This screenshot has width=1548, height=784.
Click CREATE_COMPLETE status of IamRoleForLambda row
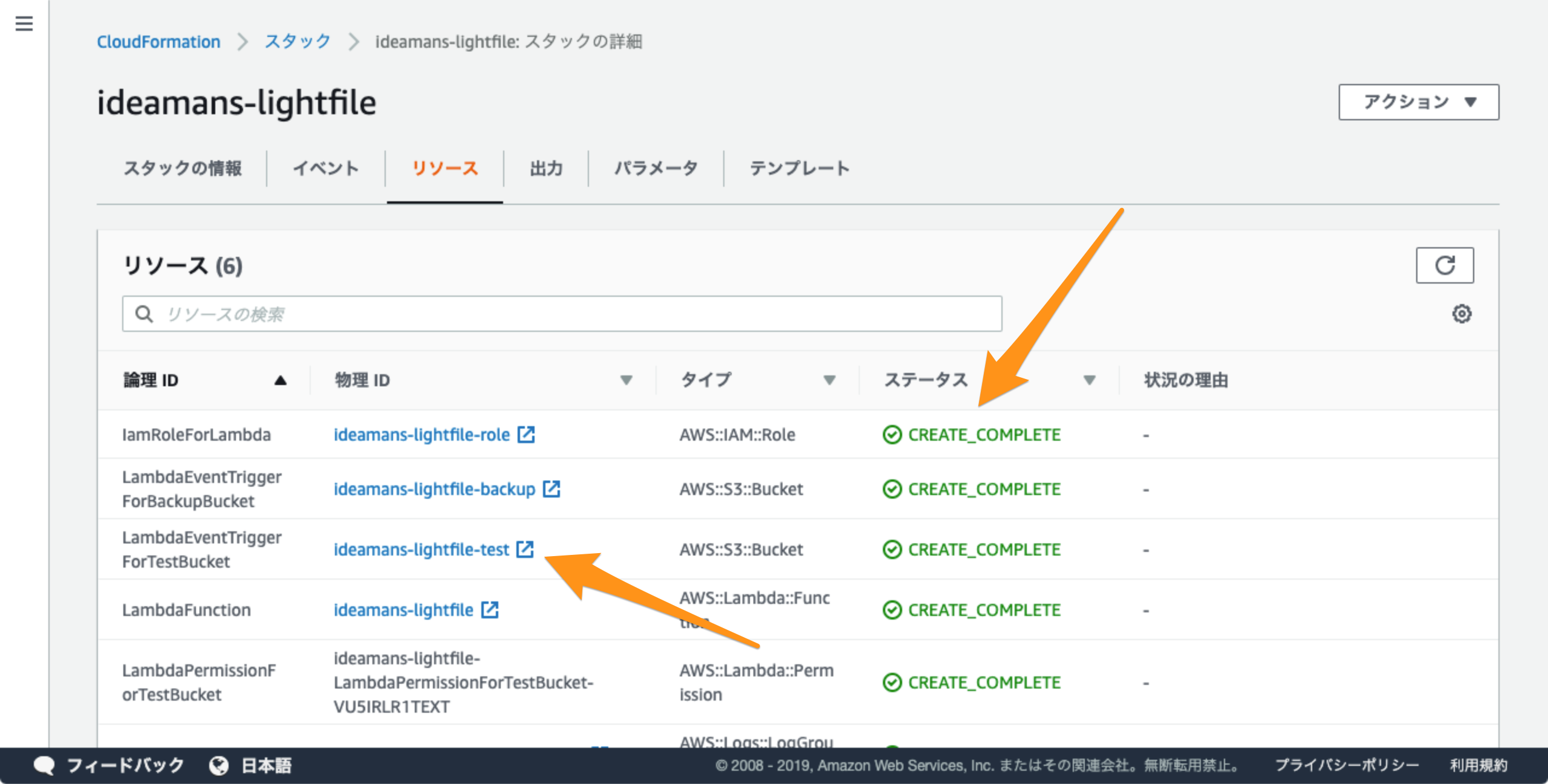972,435
